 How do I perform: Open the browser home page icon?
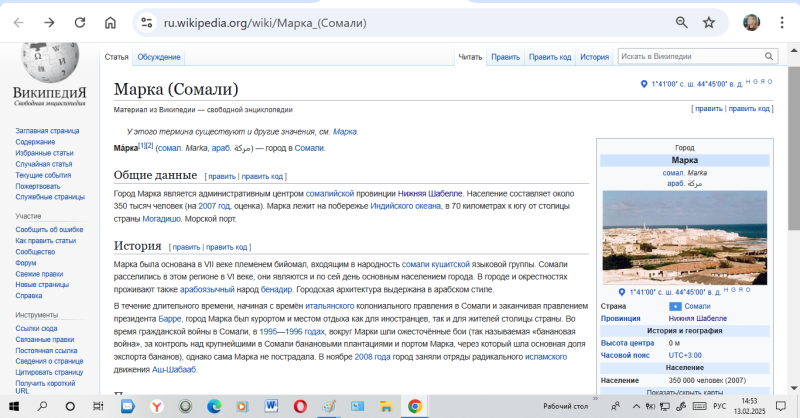(110, 22)
